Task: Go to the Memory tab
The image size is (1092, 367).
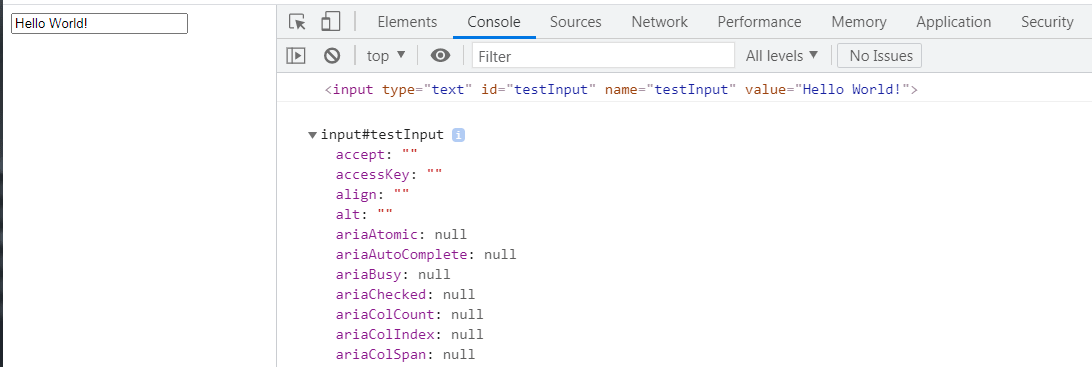Action: coord(859,22)
